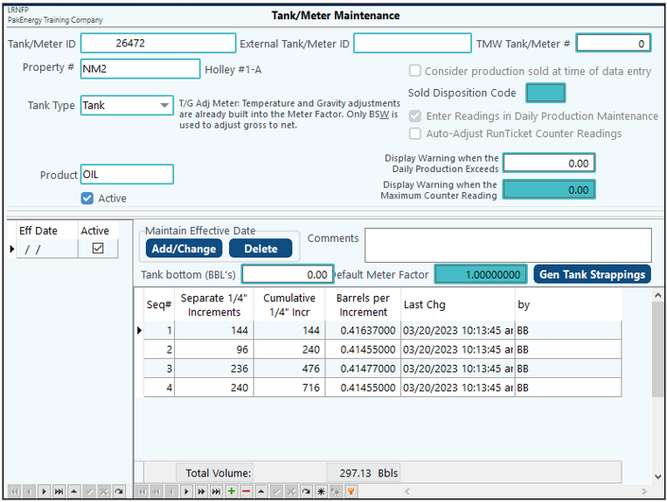667x502 pixels.
Task: Click the orange filter funnel icon
Action: coord(351,491)
